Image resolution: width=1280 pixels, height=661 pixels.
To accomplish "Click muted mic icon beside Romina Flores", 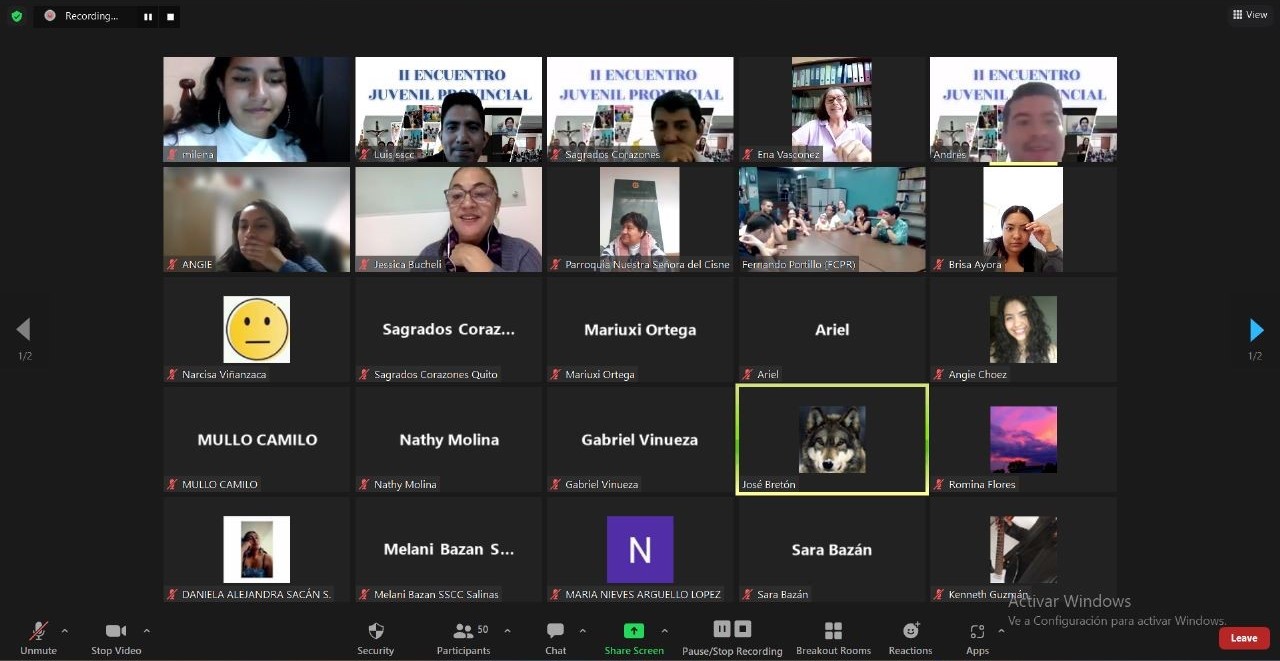I will [939, 484].
